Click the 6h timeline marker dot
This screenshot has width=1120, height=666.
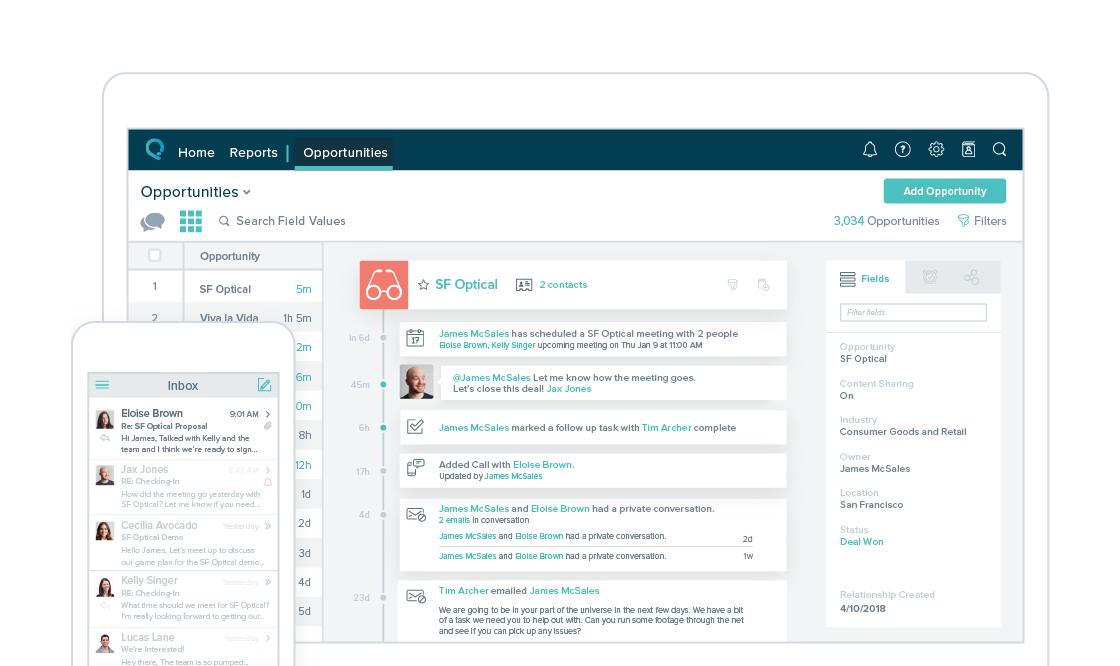click(384, 427)
